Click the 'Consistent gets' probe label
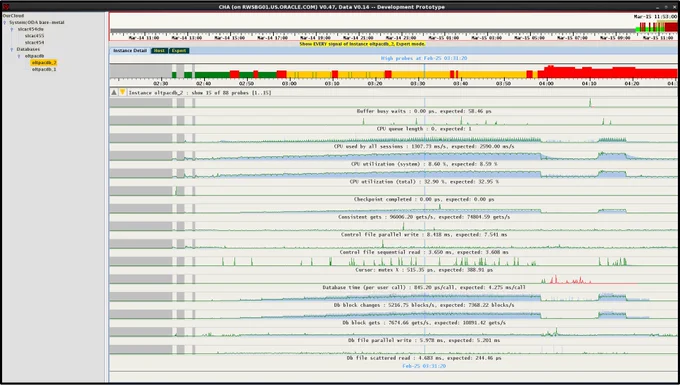 point(424,217)
